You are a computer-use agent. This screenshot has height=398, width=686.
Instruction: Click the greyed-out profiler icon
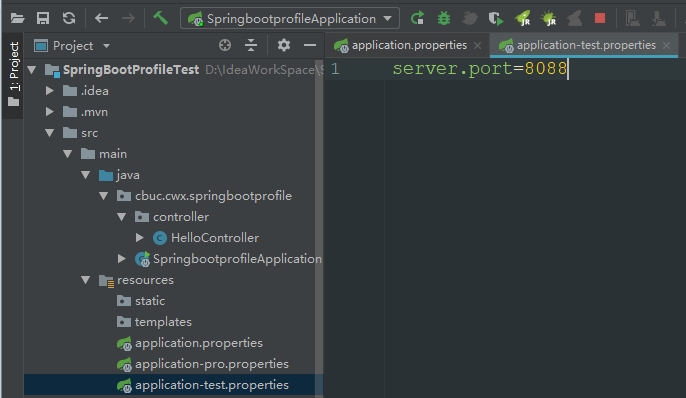(x=470, y=18)
